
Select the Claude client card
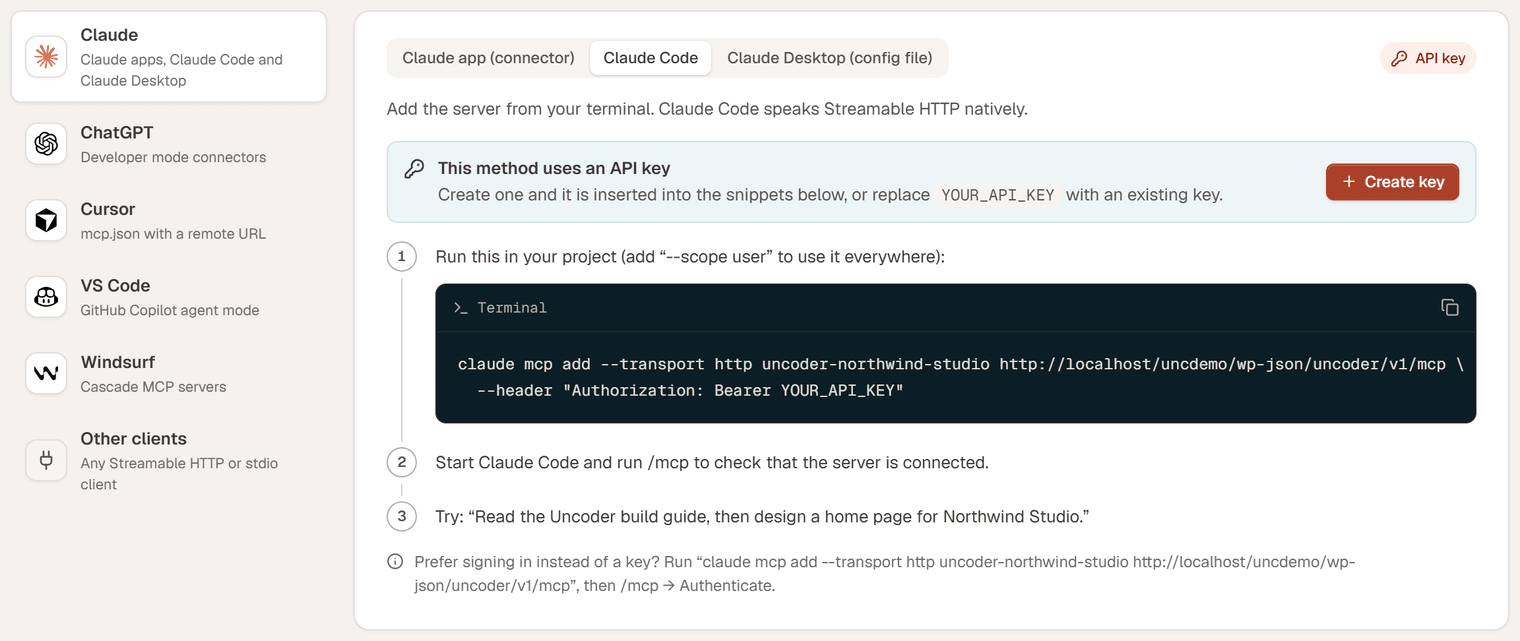coord(169,57)
